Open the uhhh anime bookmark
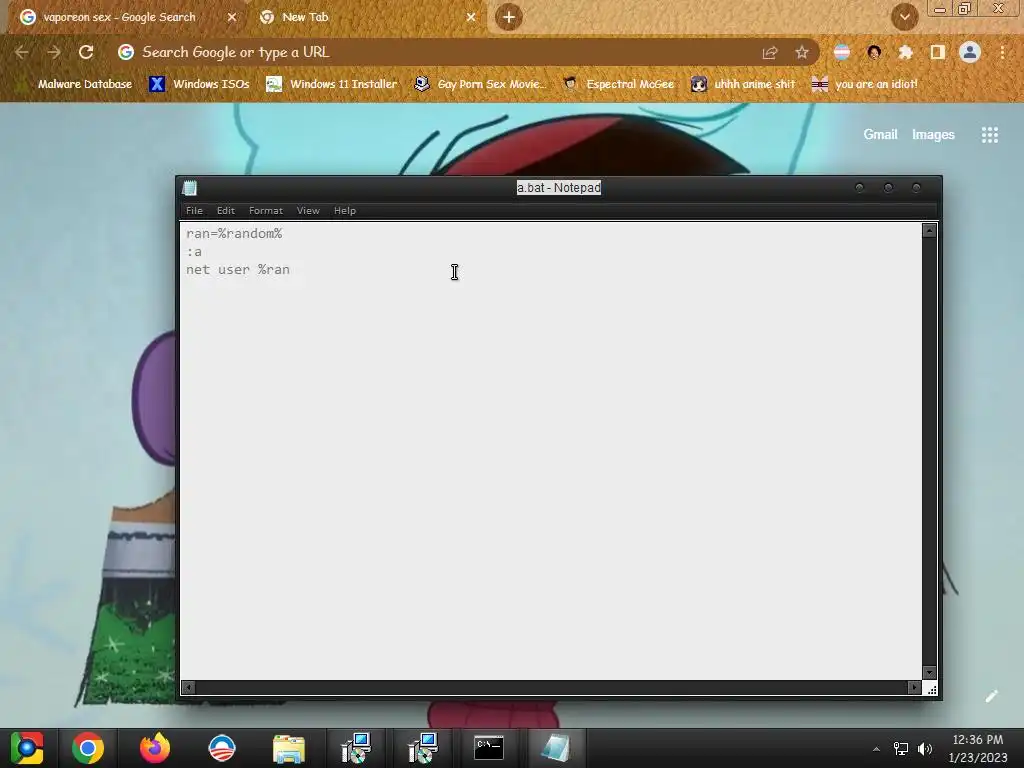 (x=744, y=84)
